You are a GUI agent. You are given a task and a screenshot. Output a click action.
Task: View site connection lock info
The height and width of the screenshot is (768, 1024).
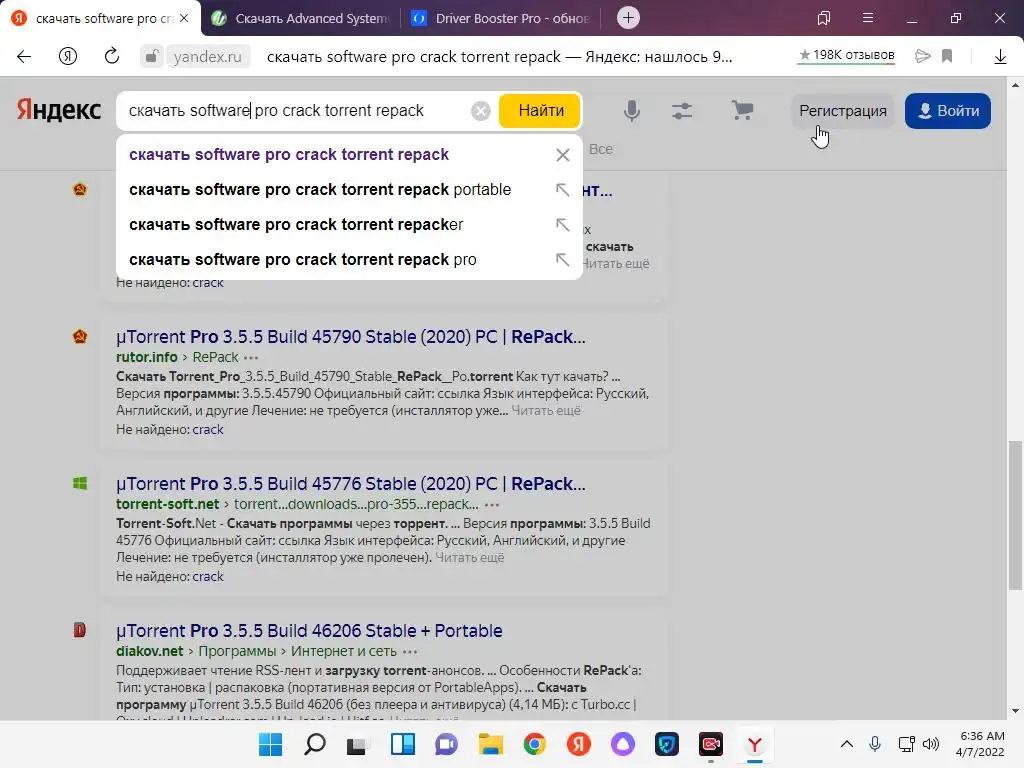pyautogui.click(x=151, y=56)
